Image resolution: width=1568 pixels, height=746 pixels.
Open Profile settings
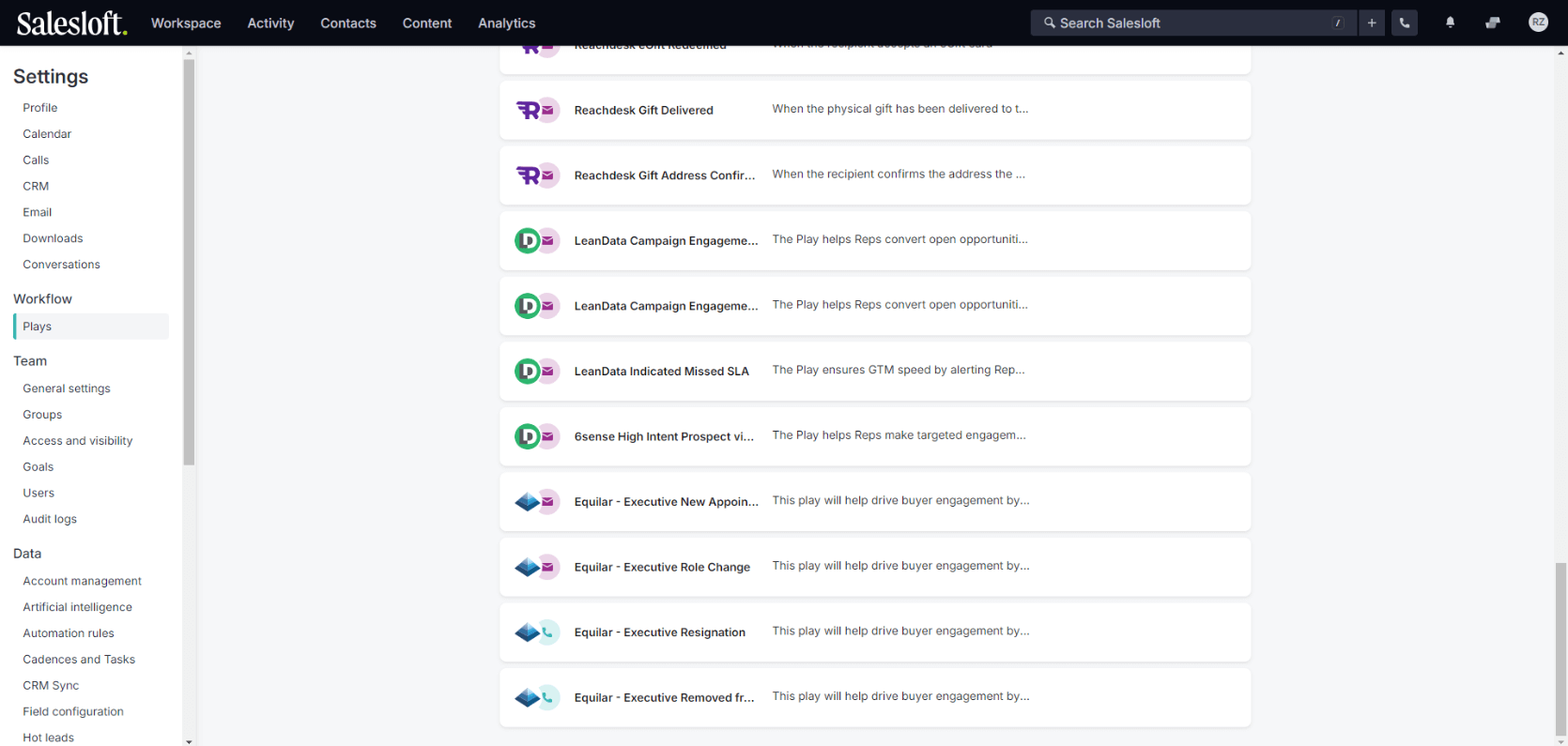pyautogui.click(x=40, y=108)
